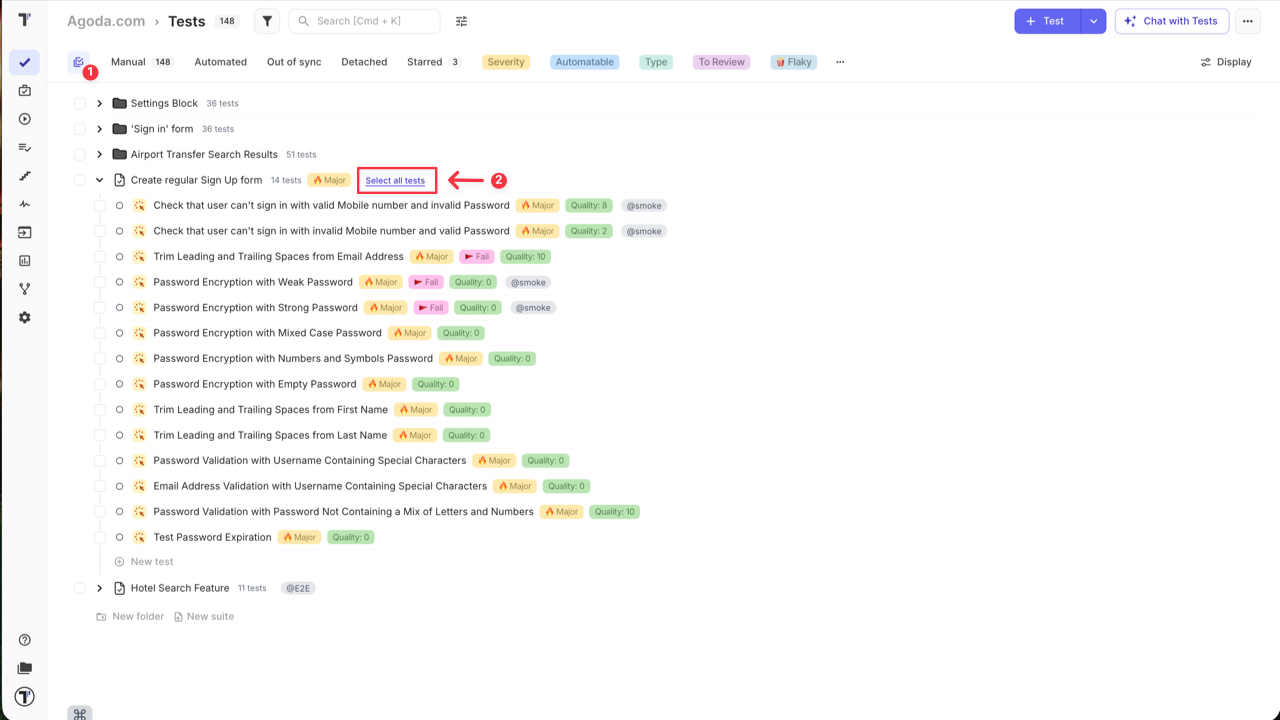Screen dimensions: 1280x720
Task: Open advanced filter sliders icon next to search
Action: pos(461,20)
